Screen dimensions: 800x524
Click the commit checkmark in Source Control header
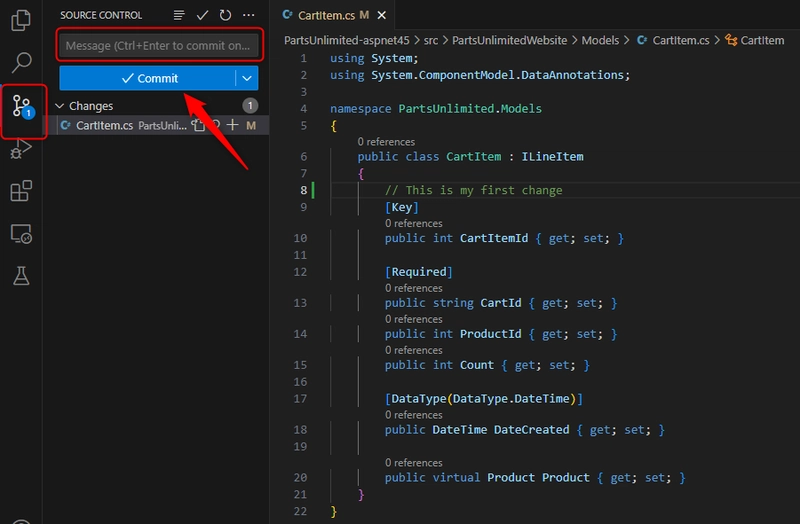(202, 15)
